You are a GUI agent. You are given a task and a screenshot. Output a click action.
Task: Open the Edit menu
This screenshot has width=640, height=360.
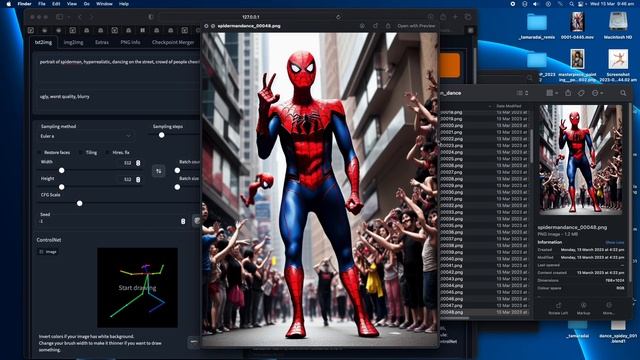(x=56, y=4)
